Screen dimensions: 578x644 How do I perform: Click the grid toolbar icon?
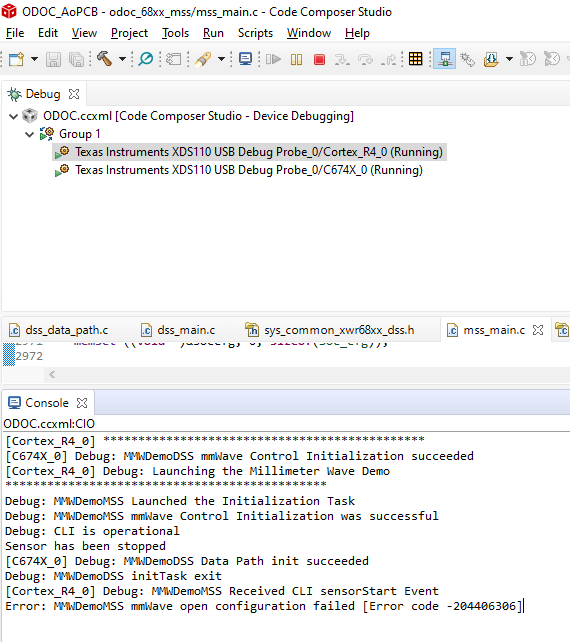click(x=415, y=59)
